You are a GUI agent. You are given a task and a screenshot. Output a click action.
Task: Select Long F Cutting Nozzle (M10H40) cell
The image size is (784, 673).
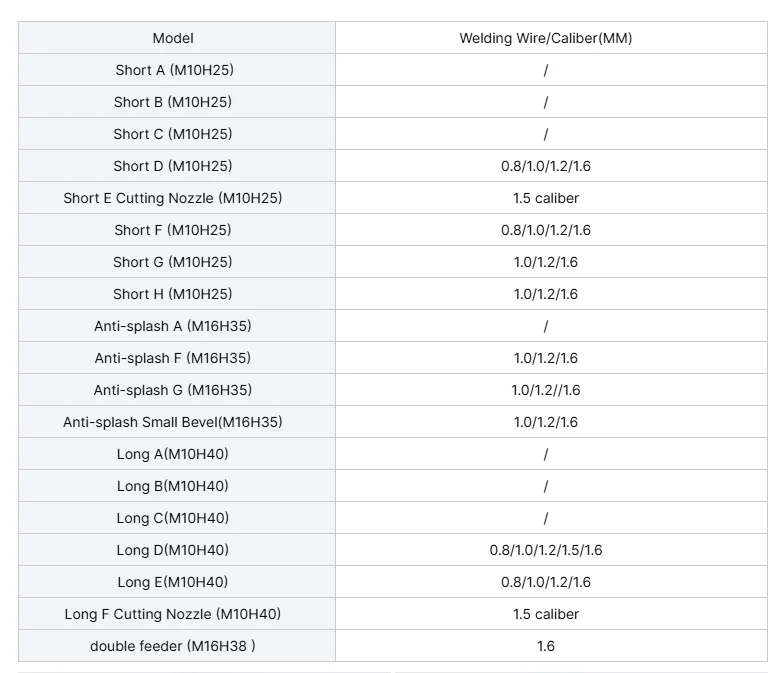coord(177,614)
